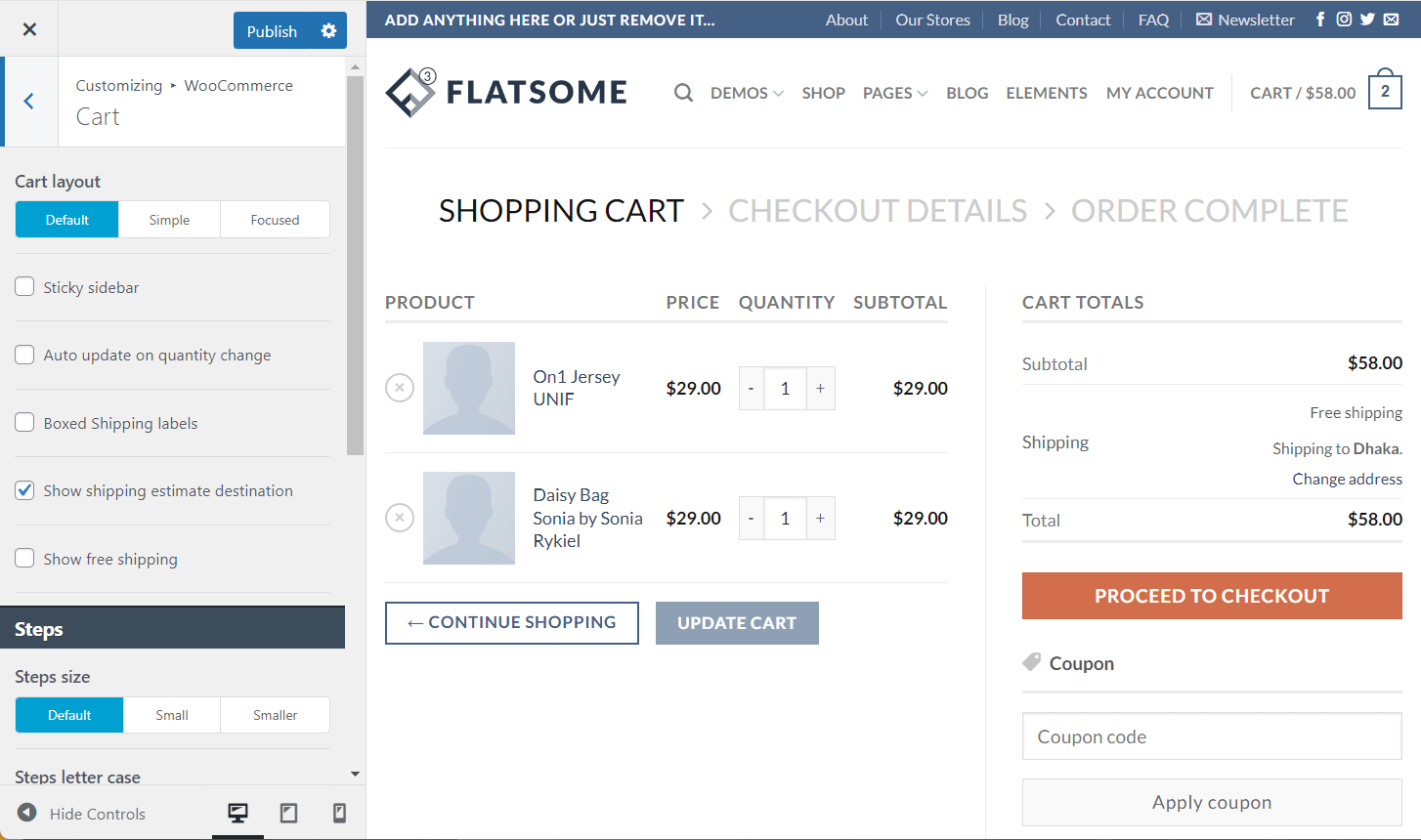
Task: Click the Facebook icon in the top bar
Action: (1320, 19)
